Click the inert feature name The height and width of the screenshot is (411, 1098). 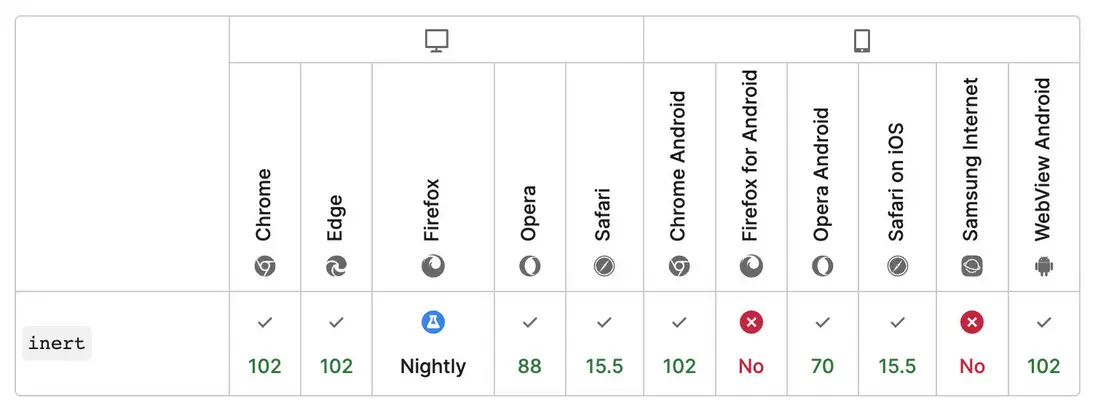click(x=57, y=343)
